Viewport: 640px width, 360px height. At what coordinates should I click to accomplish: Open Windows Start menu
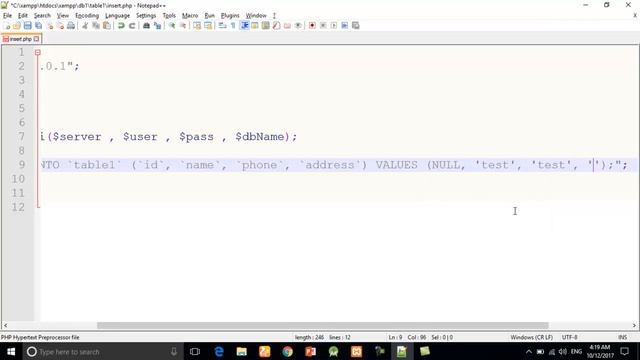[x=11, y=351]
